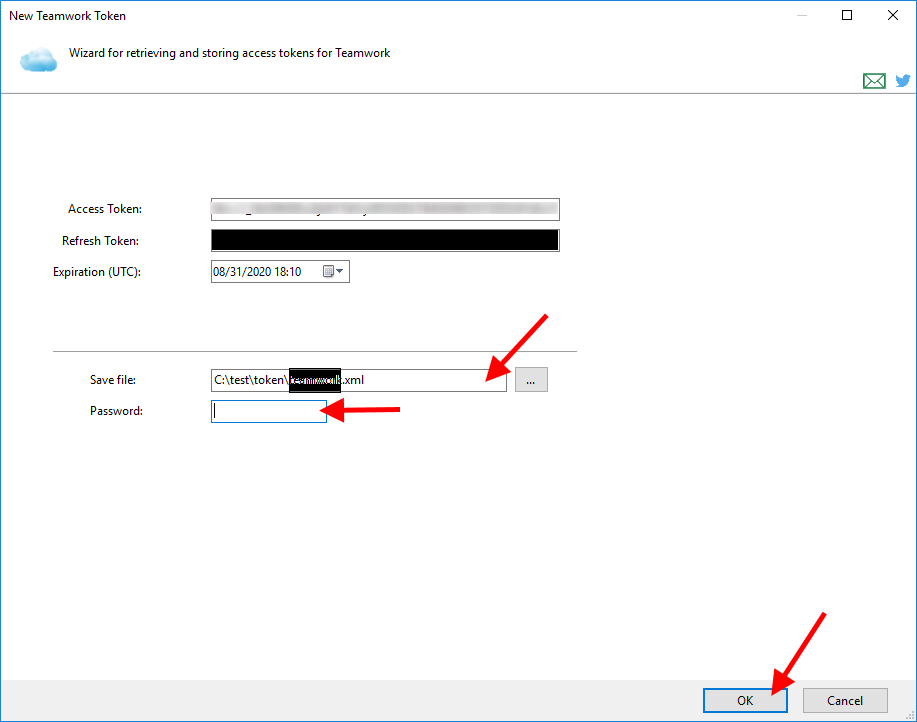Viewport: 917px width, 722px height.
Task: Click into the Access Token field
Action: tap(385, 209)
